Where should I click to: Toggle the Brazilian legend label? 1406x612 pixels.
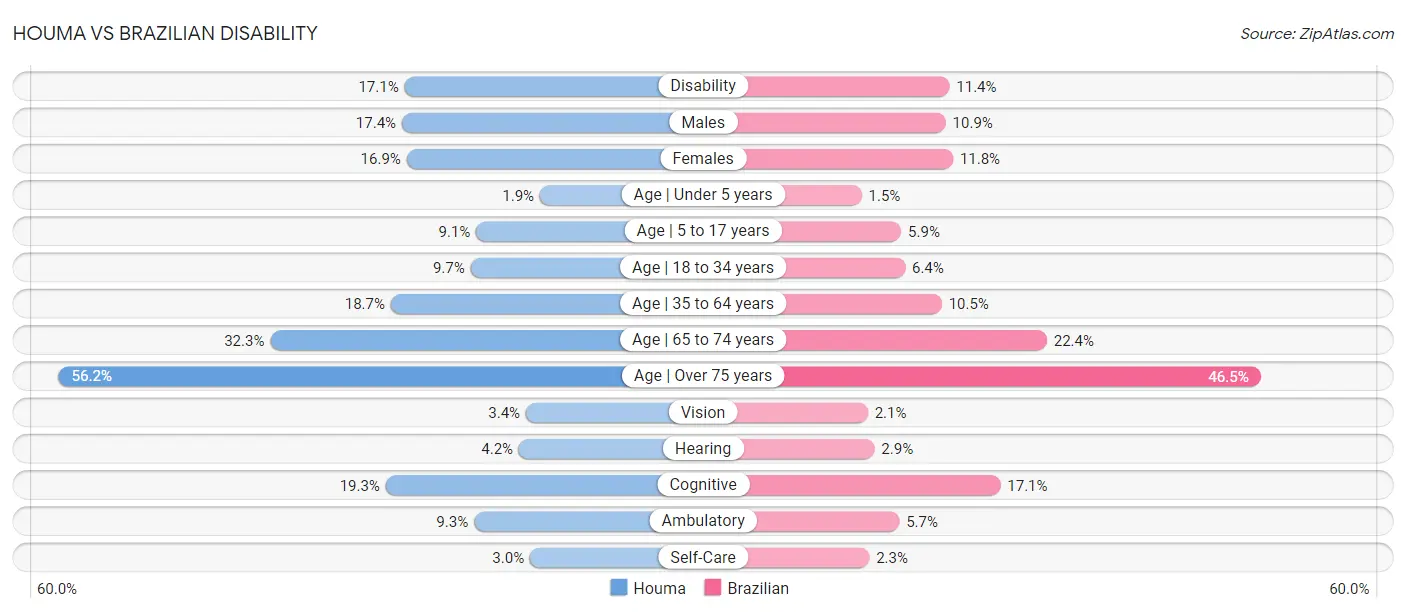[758, 588]
